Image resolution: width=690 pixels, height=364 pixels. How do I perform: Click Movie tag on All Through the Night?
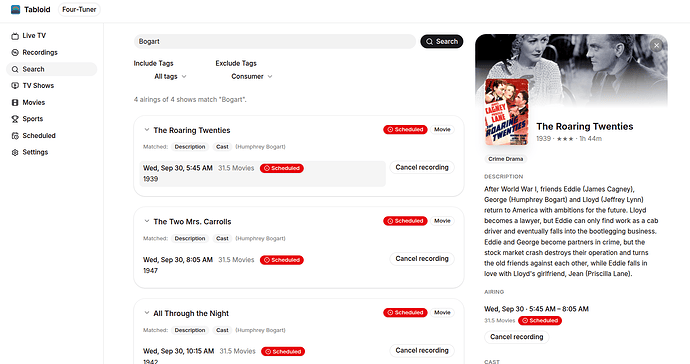(x=442, y=313)
